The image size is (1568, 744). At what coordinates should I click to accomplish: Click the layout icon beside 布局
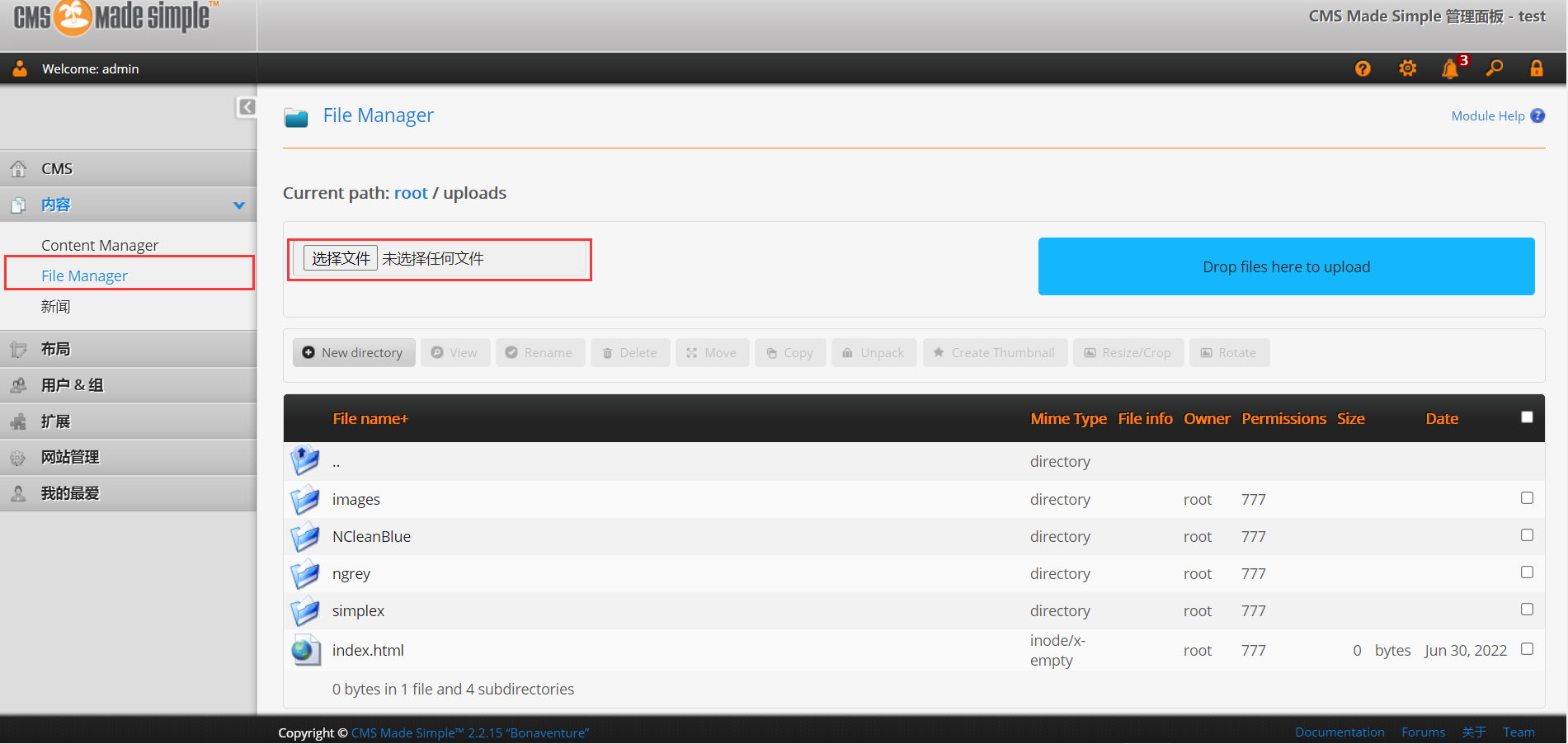18,350
